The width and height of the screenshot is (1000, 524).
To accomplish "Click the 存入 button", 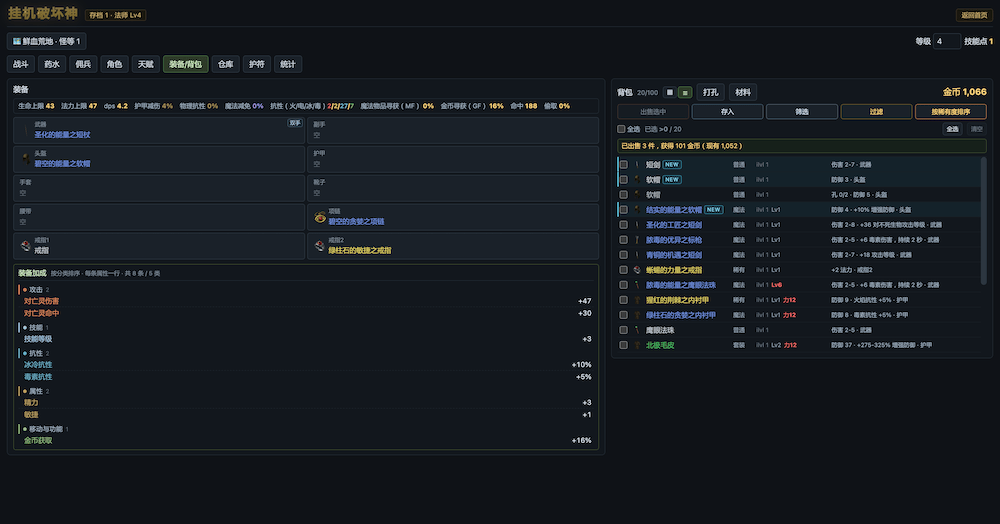I will point(728,112).
